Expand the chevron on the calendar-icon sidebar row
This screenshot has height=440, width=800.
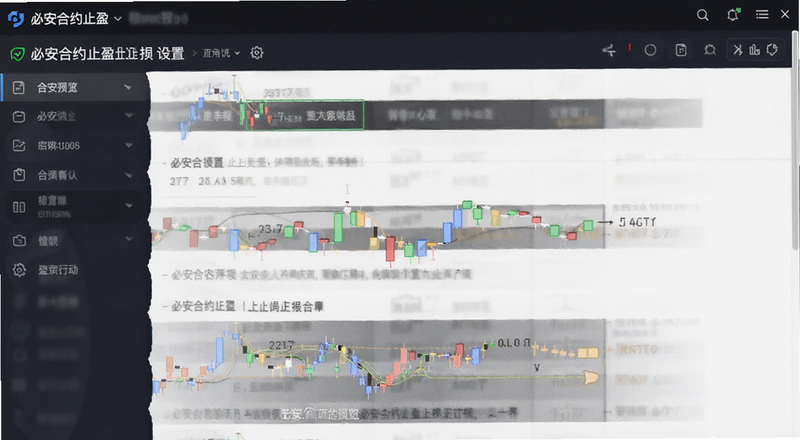(129, 116)
